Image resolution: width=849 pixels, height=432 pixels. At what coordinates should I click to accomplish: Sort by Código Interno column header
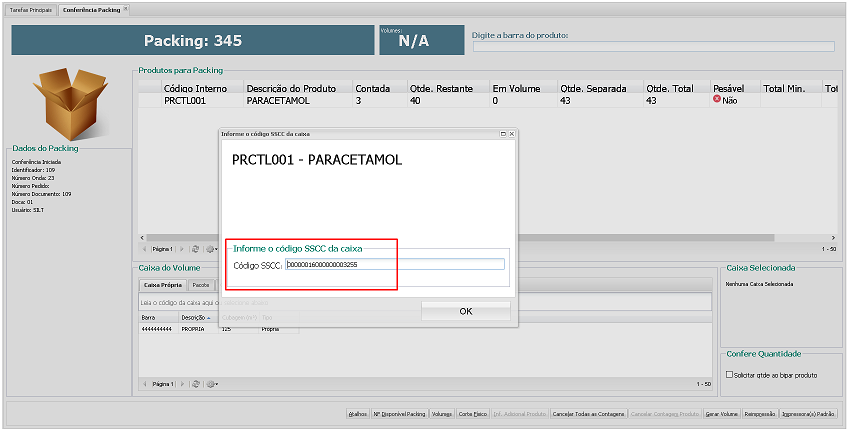tap(203, 88)
